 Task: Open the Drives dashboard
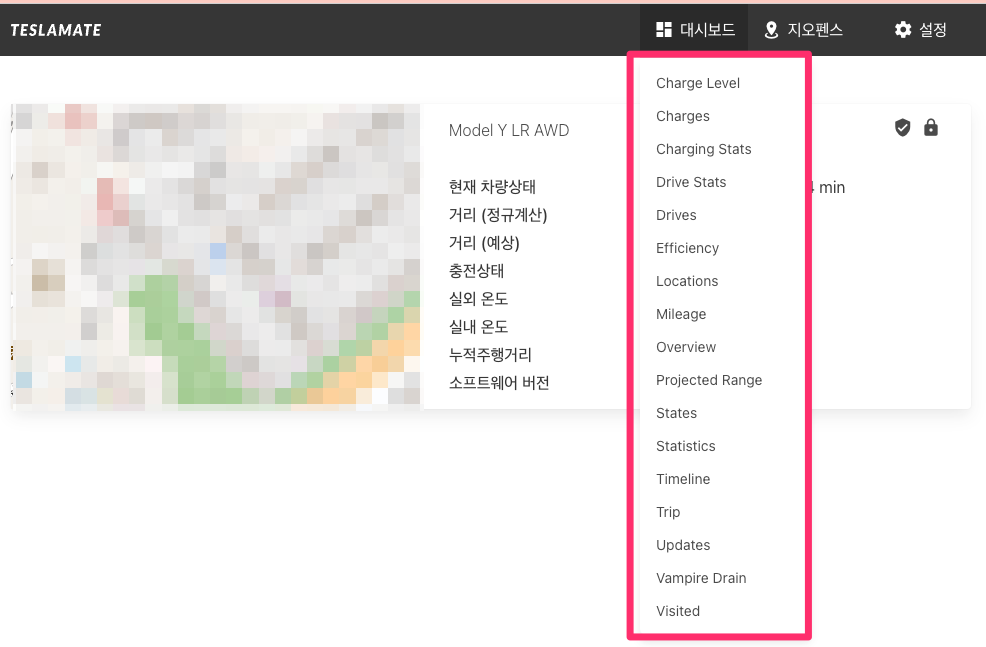coord(676,215)
